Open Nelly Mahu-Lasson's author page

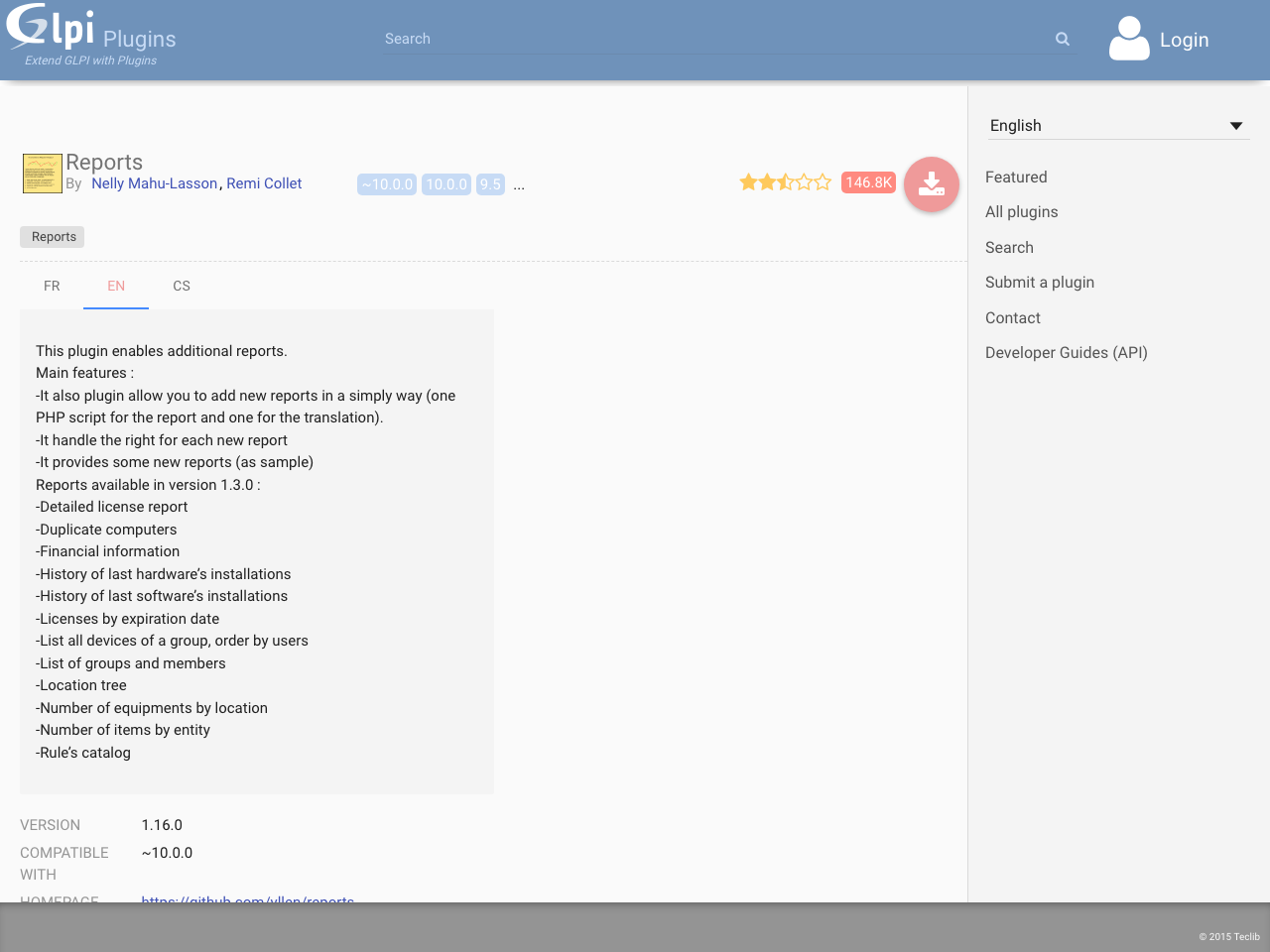(x=154, y=182)
